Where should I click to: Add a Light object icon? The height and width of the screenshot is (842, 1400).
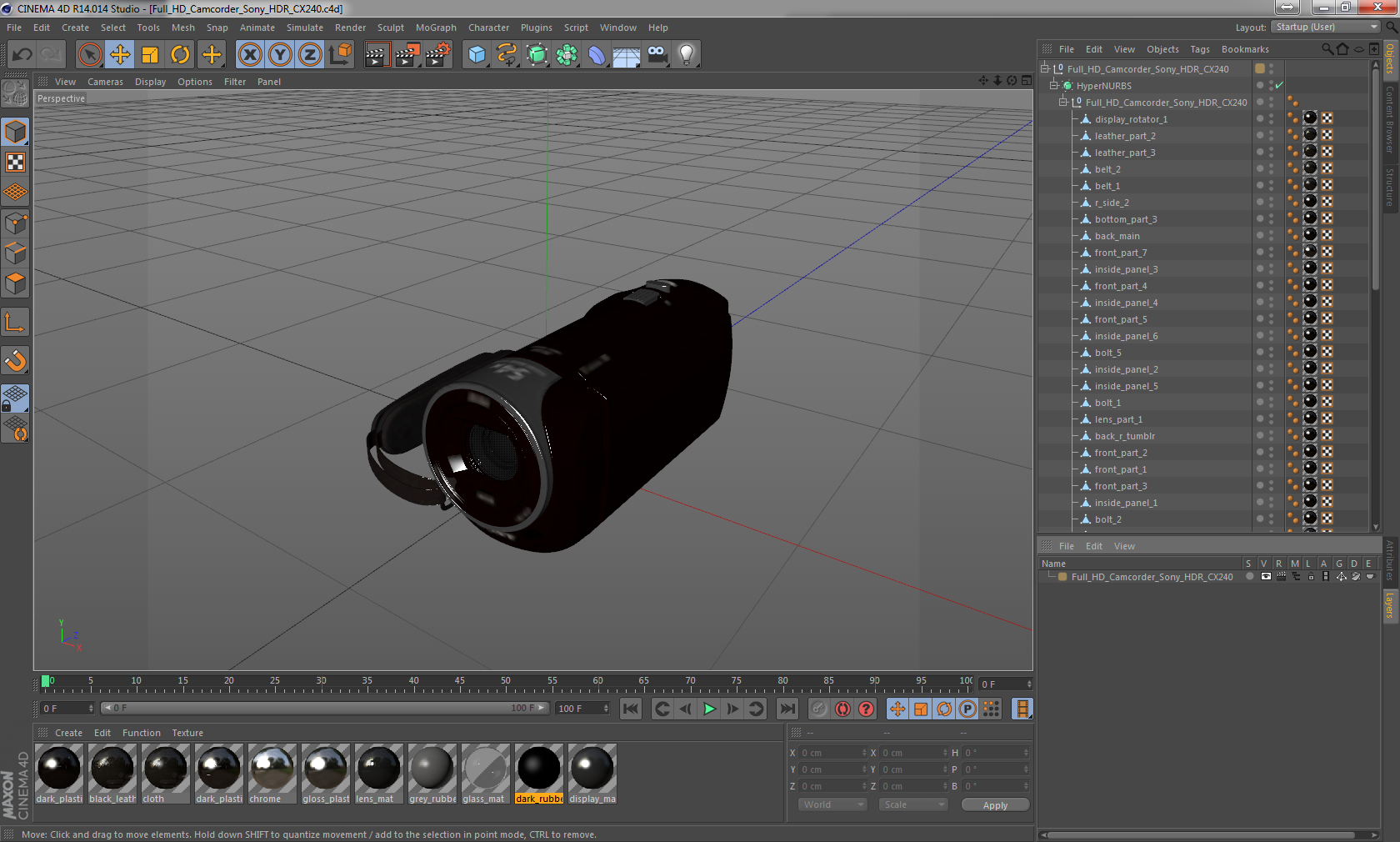(x=687, y=55)
